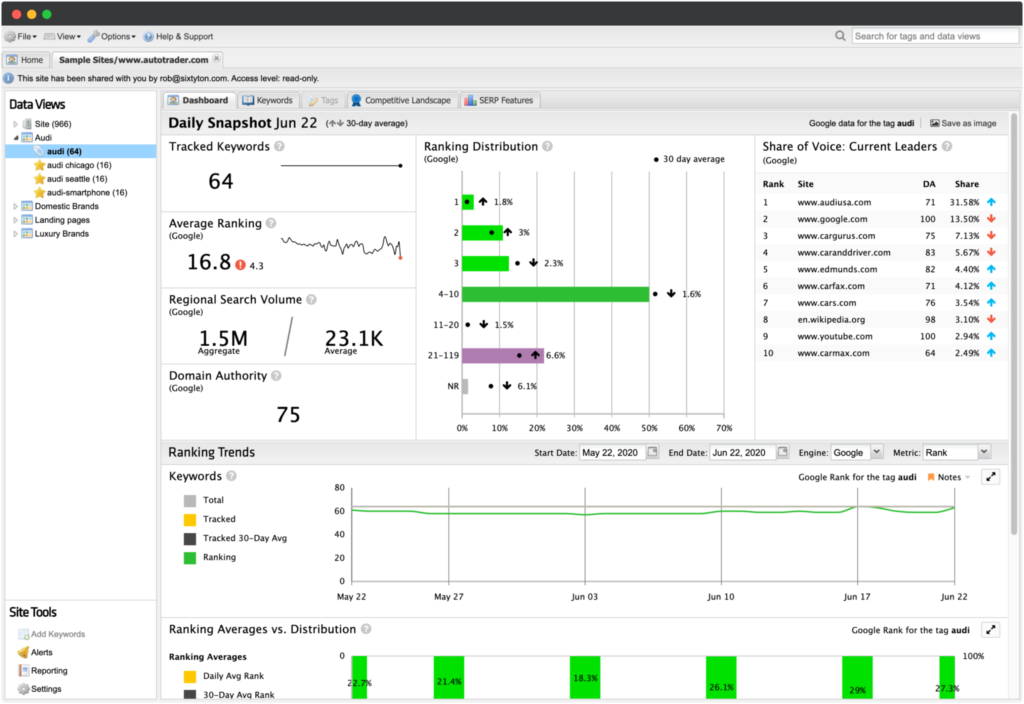The height and width of the screenshot is (704, 1024).
Task: Click the yellow Tracked legend swatch
Action: (x=190, y=519)
